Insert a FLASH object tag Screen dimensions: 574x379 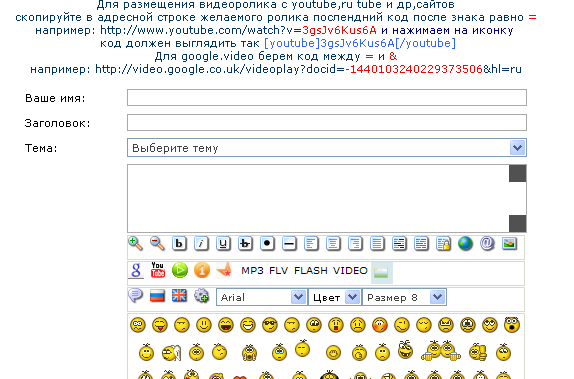pyautogui.click(x=311, y=271)
